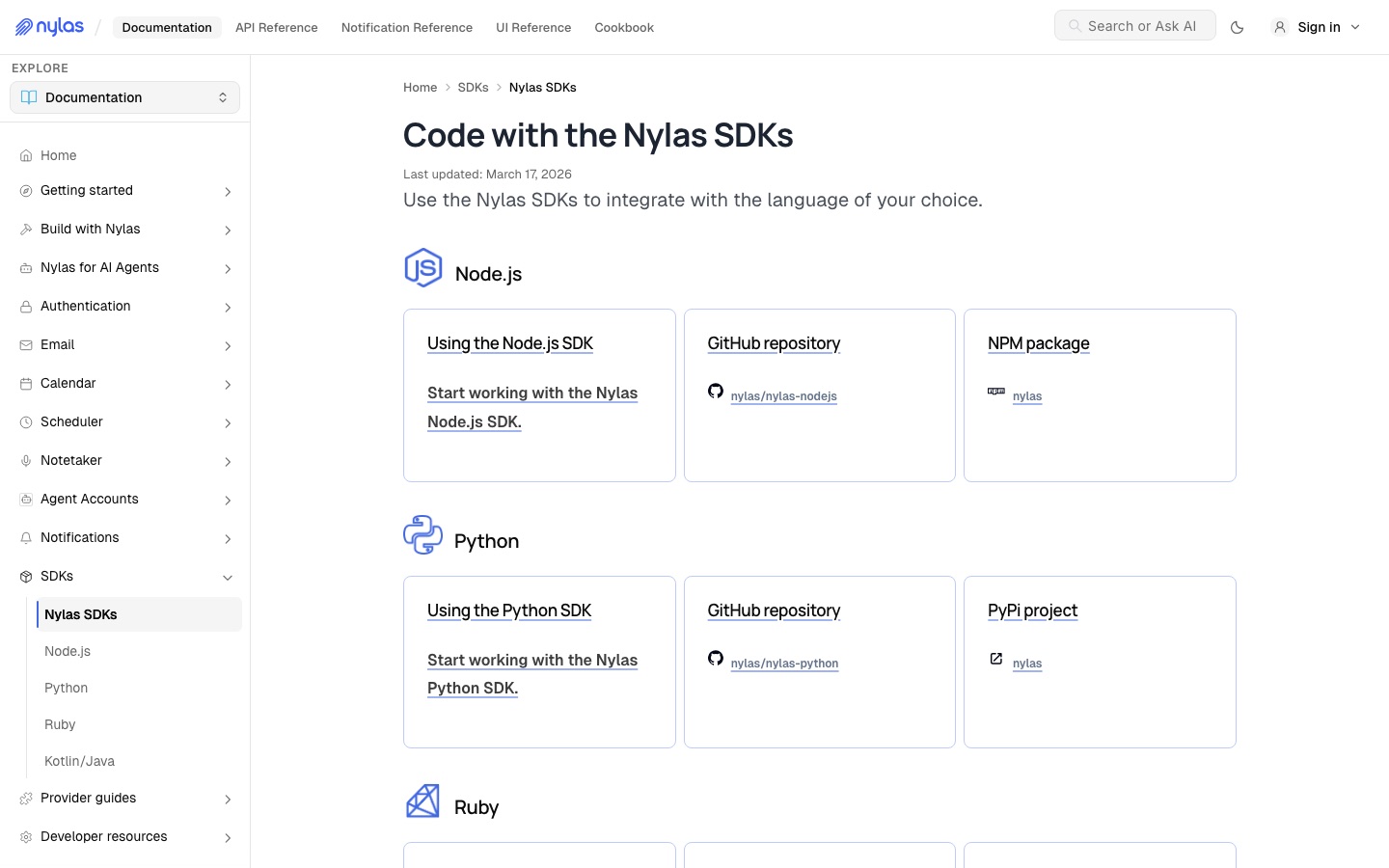Click the Ruby gem logo icon
This screenshot has height=868, width=1389.
click(422, 801)
